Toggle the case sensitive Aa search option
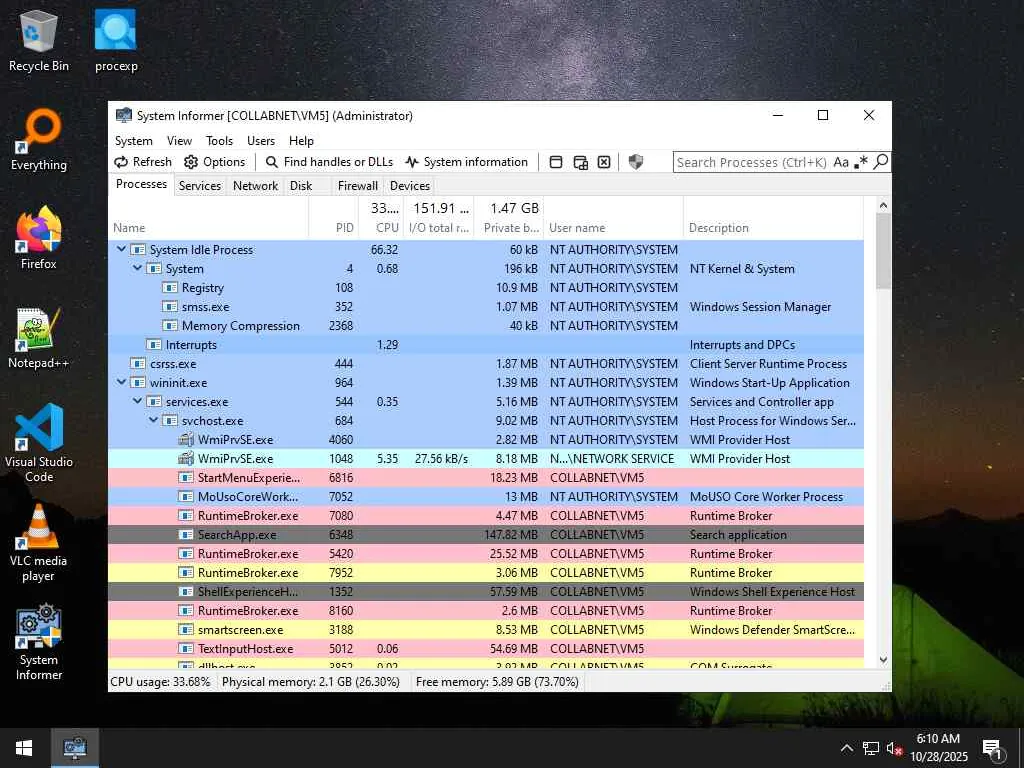 [840, 162]
